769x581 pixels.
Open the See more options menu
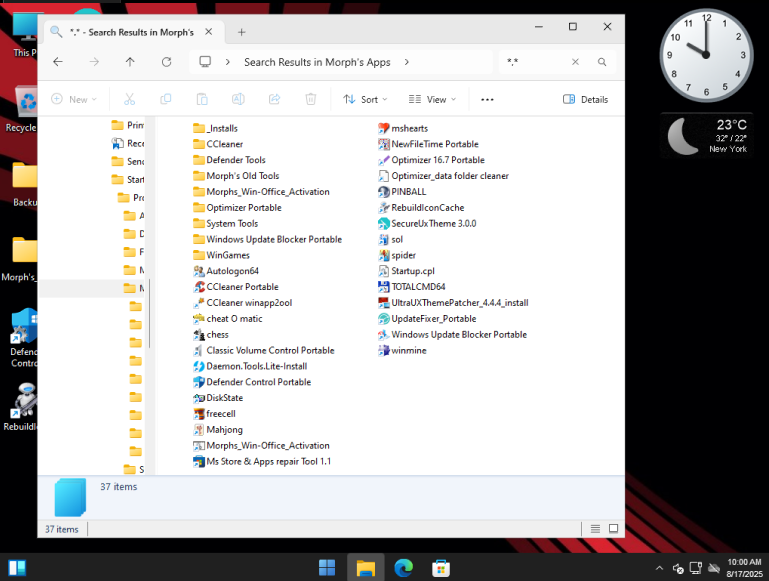(487, 100)
